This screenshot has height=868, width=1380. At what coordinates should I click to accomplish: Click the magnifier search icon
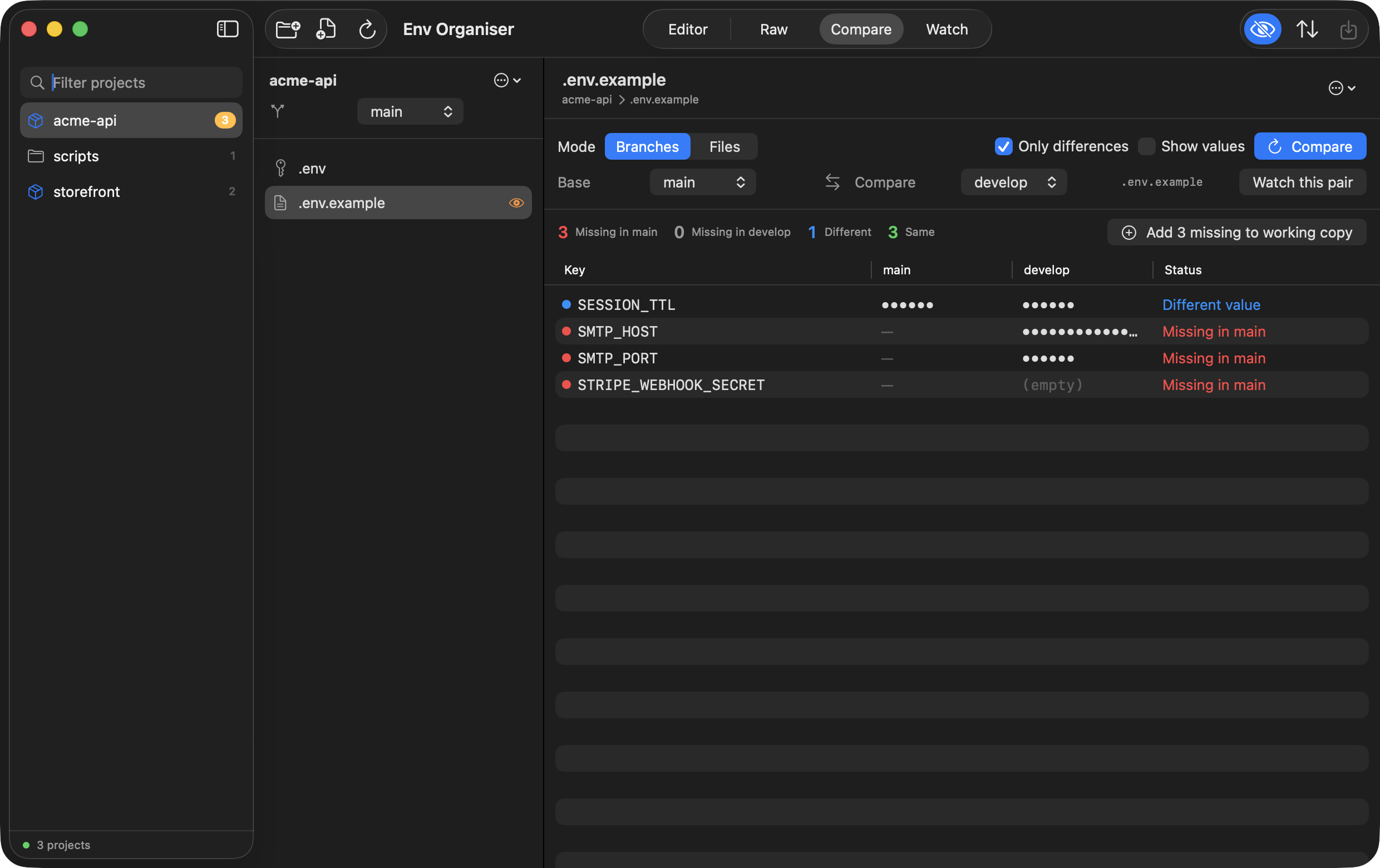pyautogui.click(x=37, y=82)
